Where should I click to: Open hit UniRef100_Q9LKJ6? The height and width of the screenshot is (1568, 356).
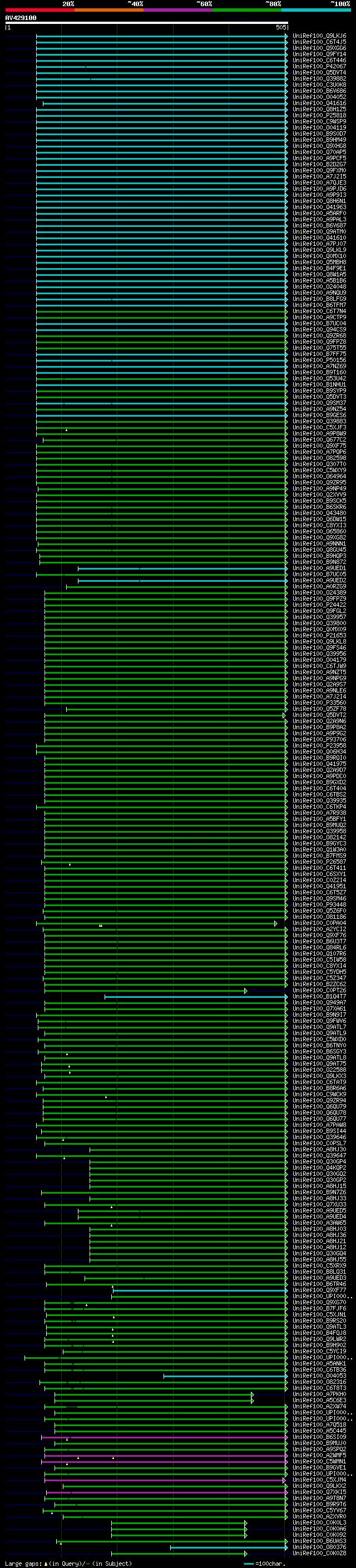click(x=319, y=36)
